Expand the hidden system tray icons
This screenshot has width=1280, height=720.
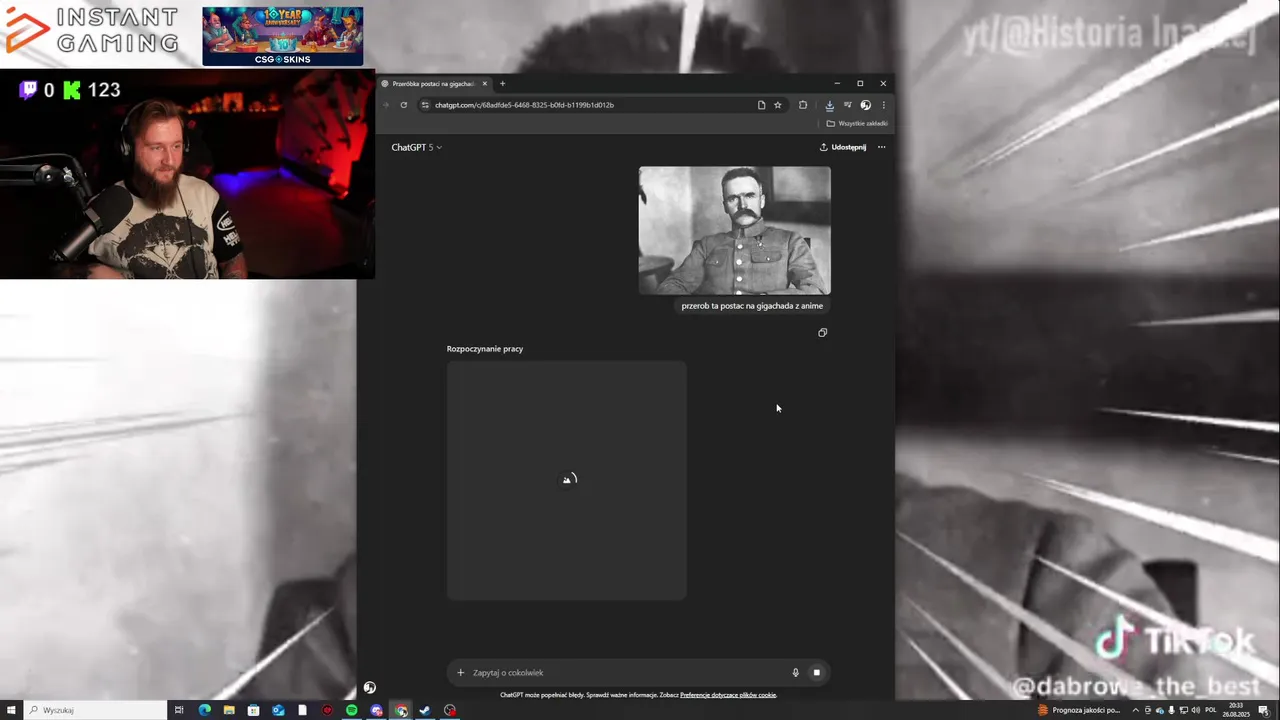[x=1134, y=710]
